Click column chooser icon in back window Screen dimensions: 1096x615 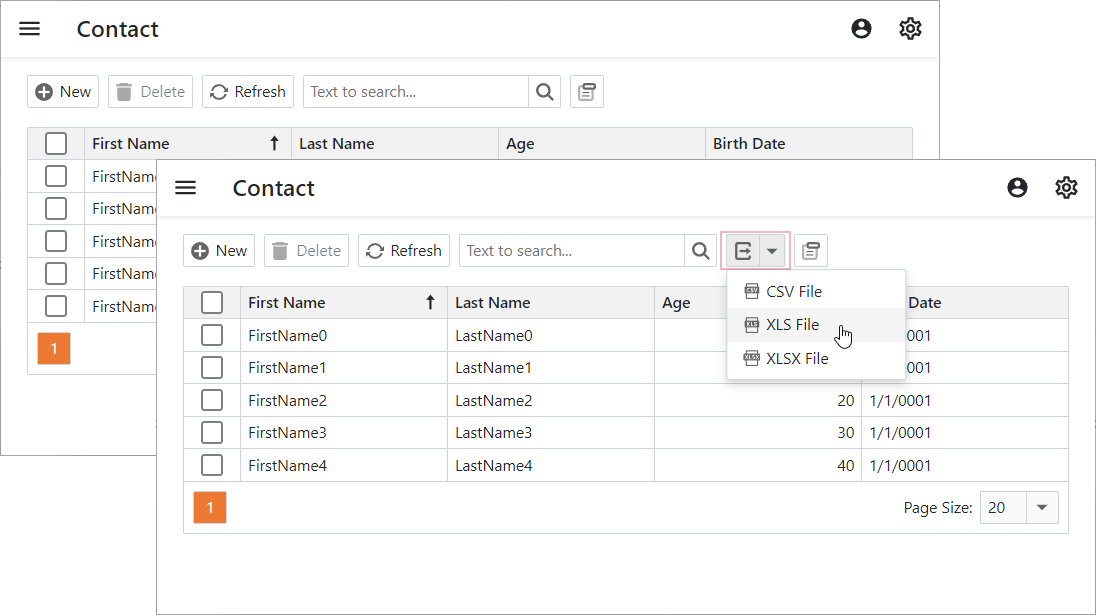click(586, 92)
